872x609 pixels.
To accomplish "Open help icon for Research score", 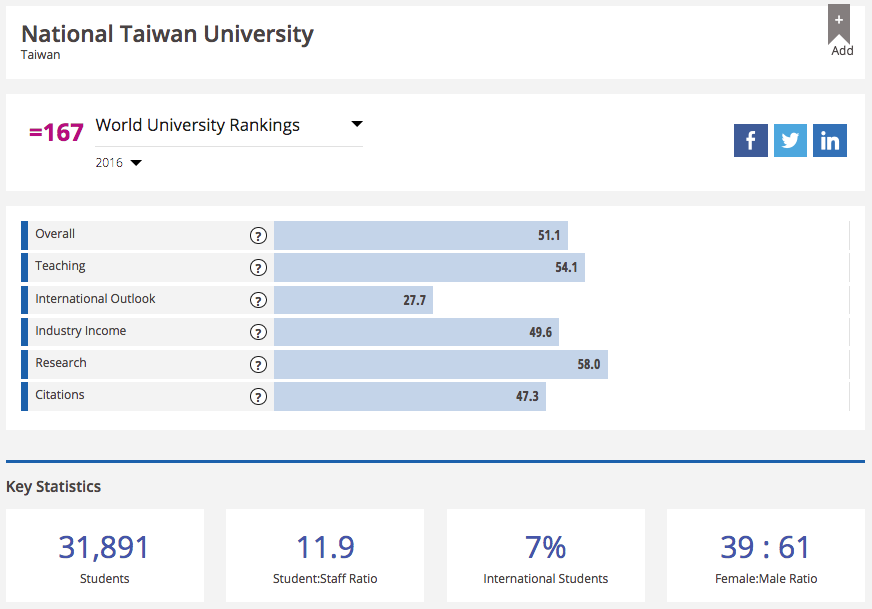I will pyautogui.click(x=258, y=365).
